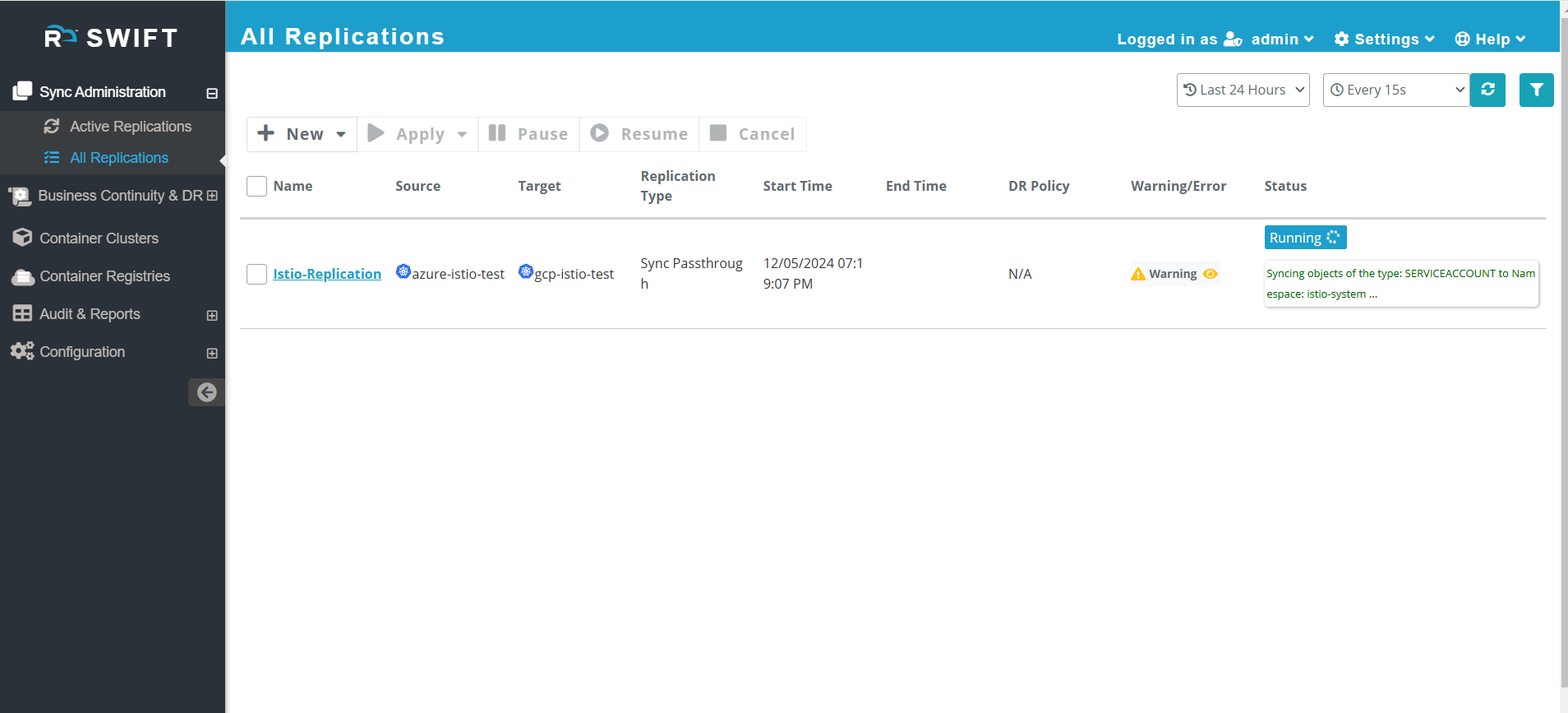Viewport: 1568px width, 713px height.
Task: View warning details via the eye icon
Action: (1211, 274)
